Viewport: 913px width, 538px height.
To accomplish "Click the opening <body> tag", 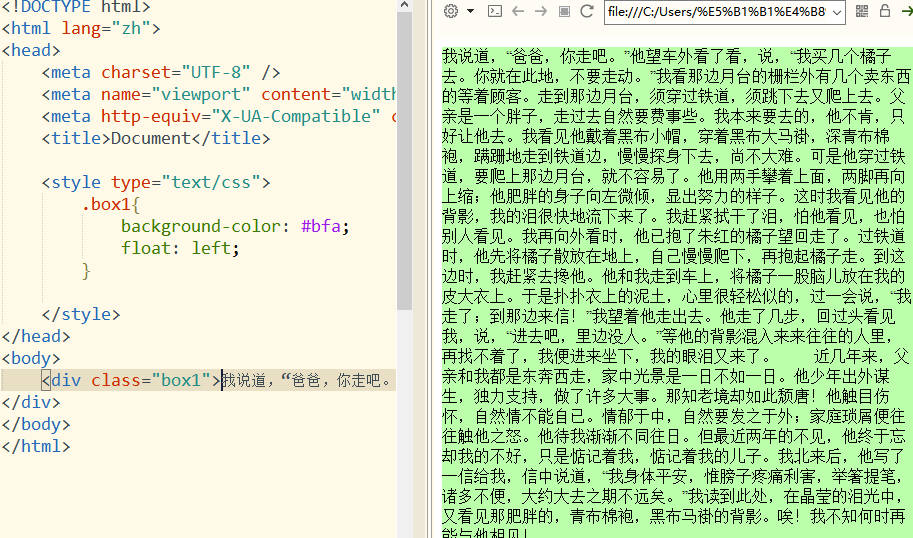I will (31, 358).
